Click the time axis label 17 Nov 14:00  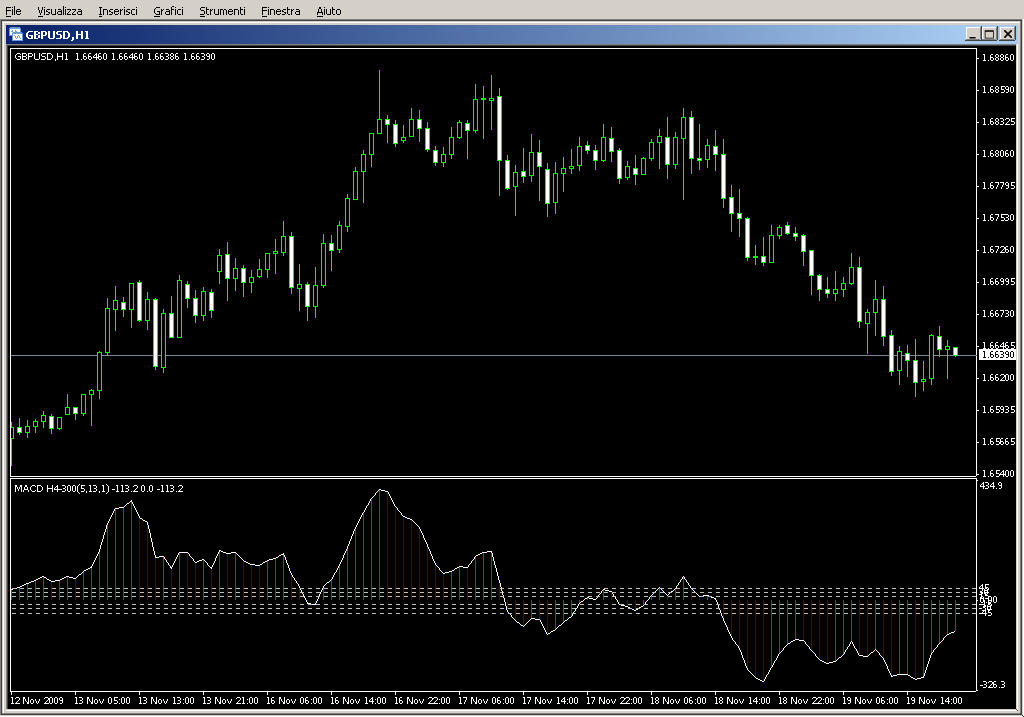550,701
